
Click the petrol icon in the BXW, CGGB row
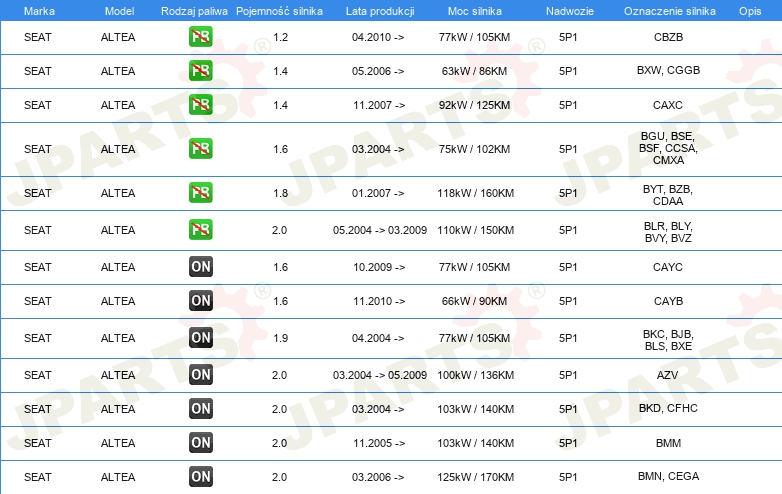200,71
